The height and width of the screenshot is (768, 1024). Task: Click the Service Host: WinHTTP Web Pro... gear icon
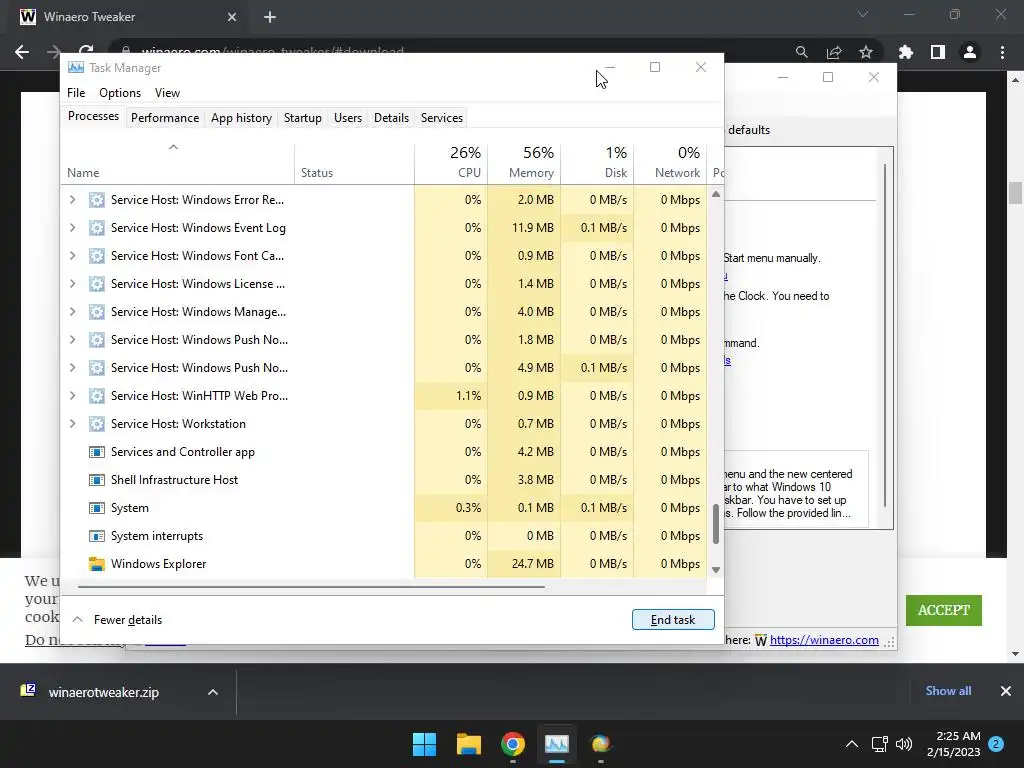(97, 396)
